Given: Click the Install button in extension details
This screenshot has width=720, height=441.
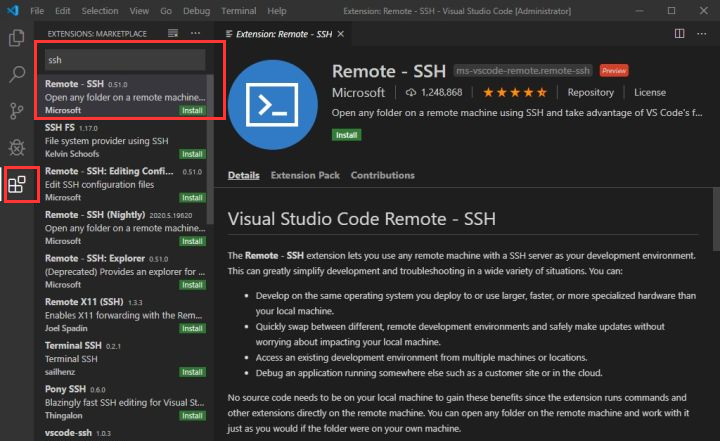Looking at the screenshot, I should click(346, 135).
